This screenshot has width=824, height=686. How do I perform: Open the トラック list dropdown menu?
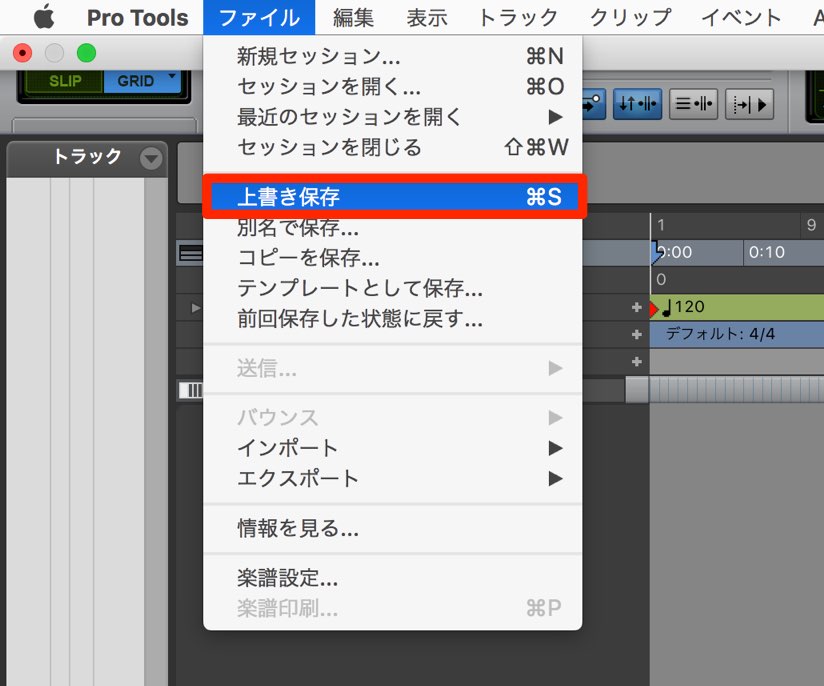(151, 158)
